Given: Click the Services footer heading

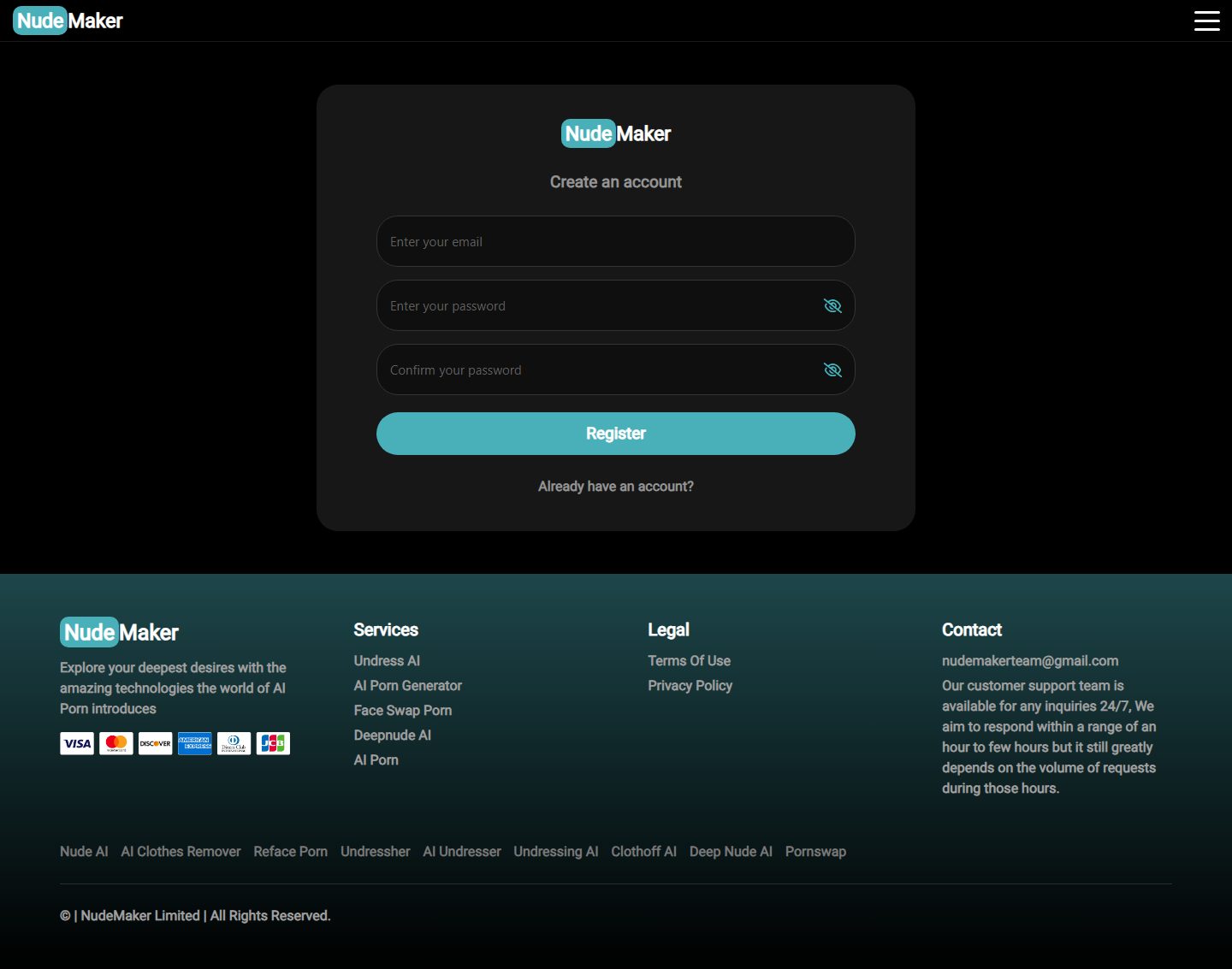Looking at the screenshot, I should point(386,629).
